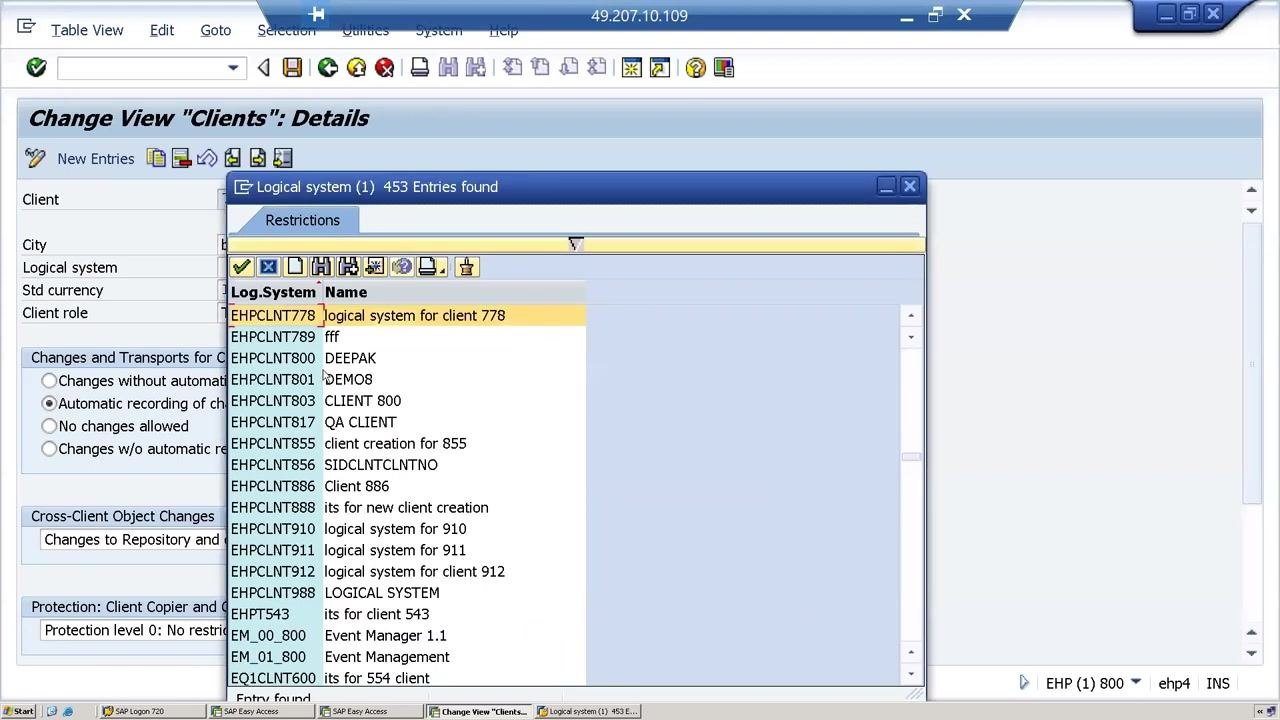Select the EHPCLNT800 DEEPAK row
1280x720 pixels.
coord(407,358)
